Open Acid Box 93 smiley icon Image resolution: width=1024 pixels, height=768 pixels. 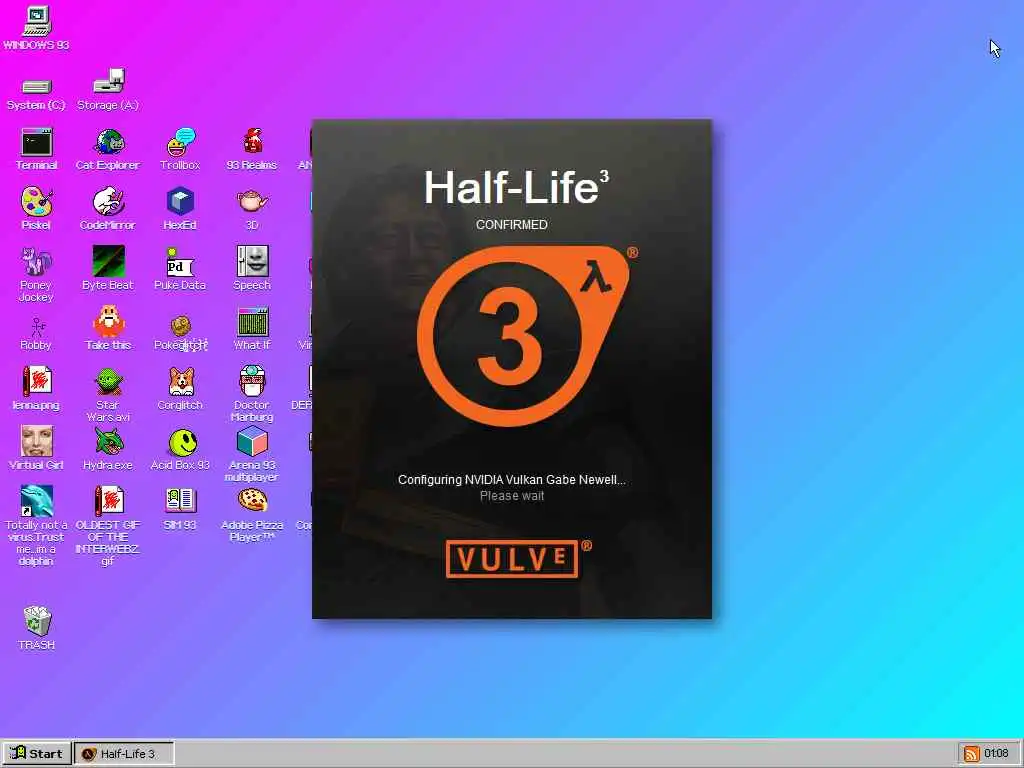(180, 449)
